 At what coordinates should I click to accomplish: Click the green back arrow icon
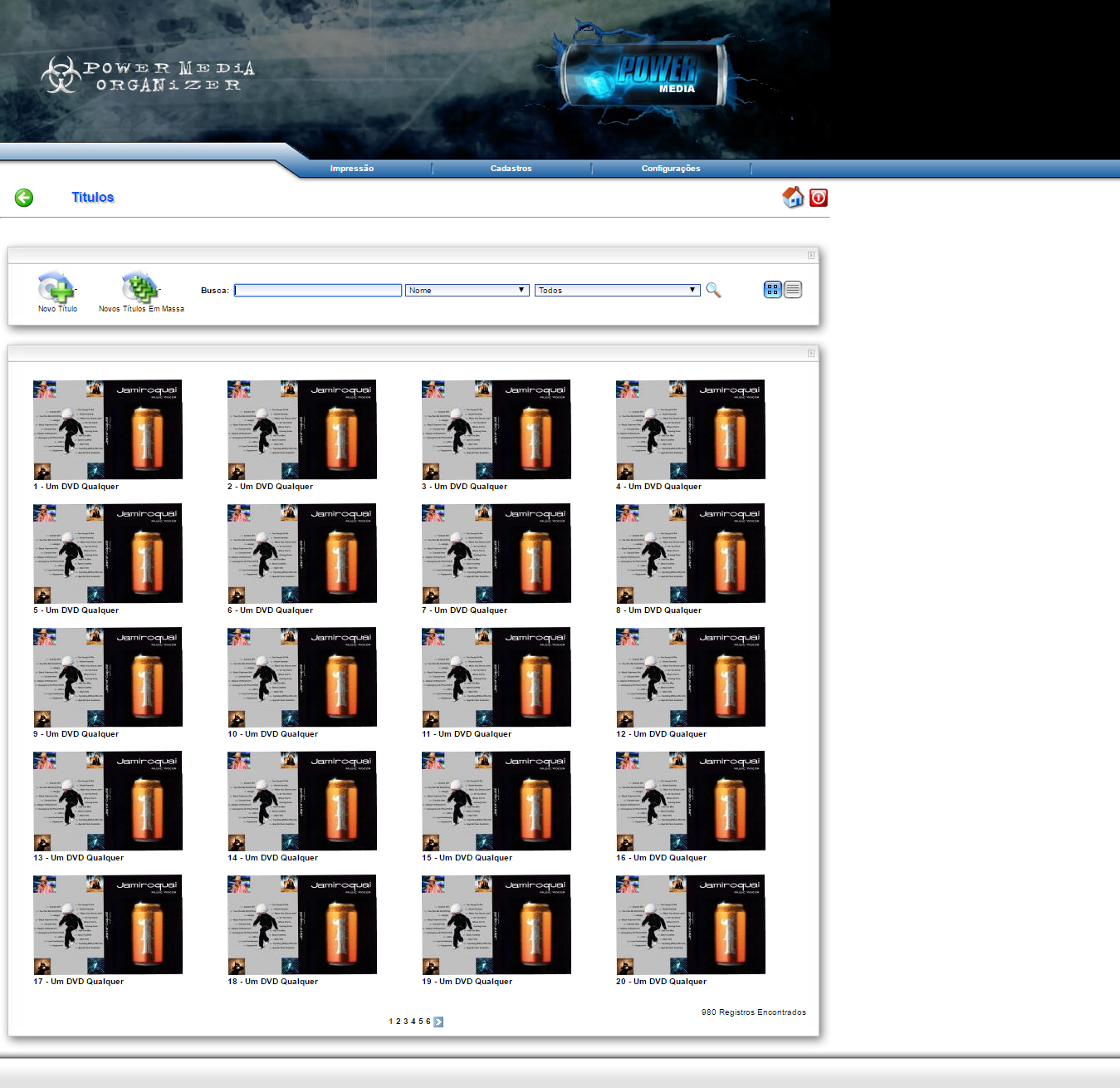(x=24, y=198)
